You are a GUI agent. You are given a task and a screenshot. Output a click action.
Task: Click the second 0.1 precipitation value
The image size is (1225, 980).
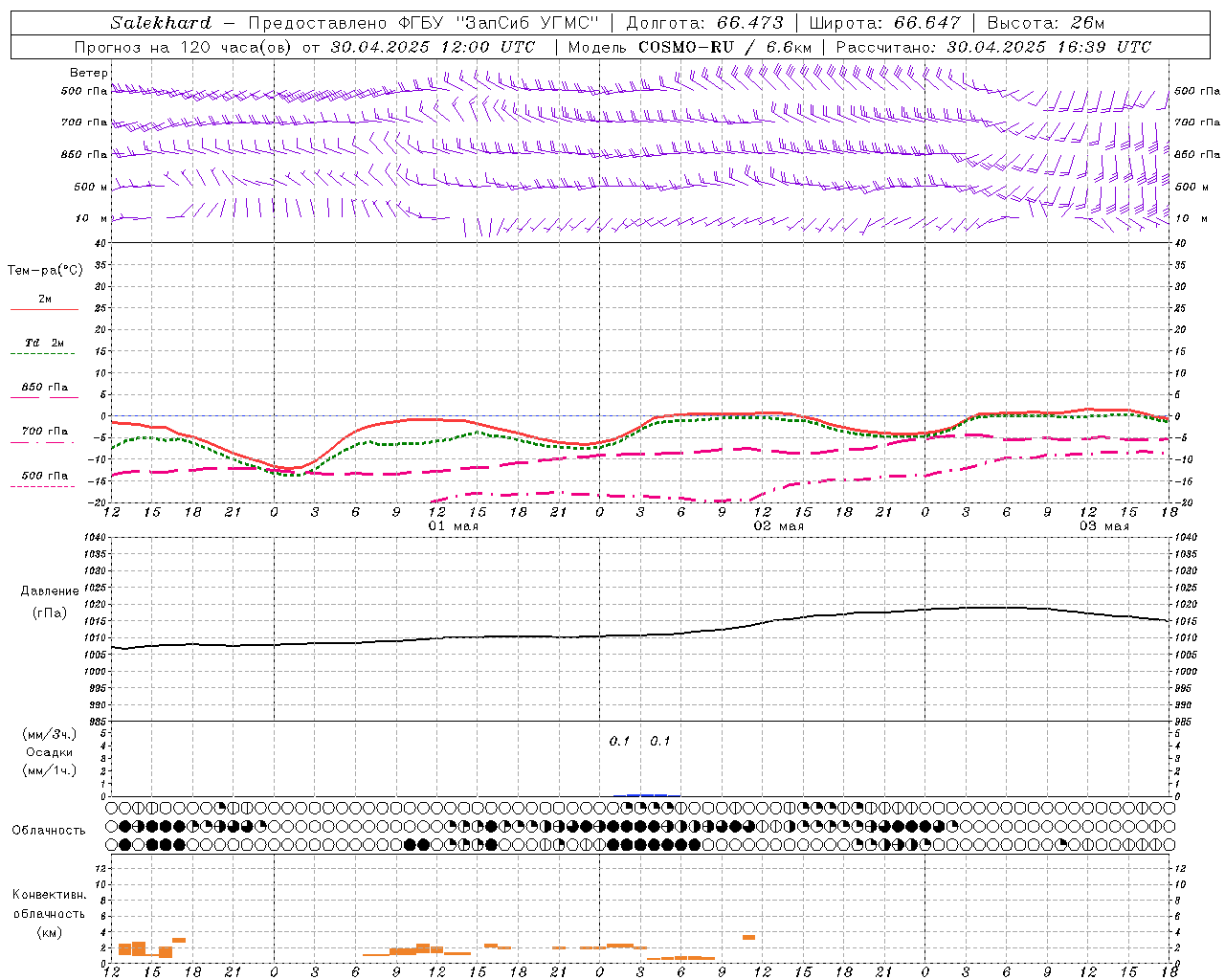(660, 742)
